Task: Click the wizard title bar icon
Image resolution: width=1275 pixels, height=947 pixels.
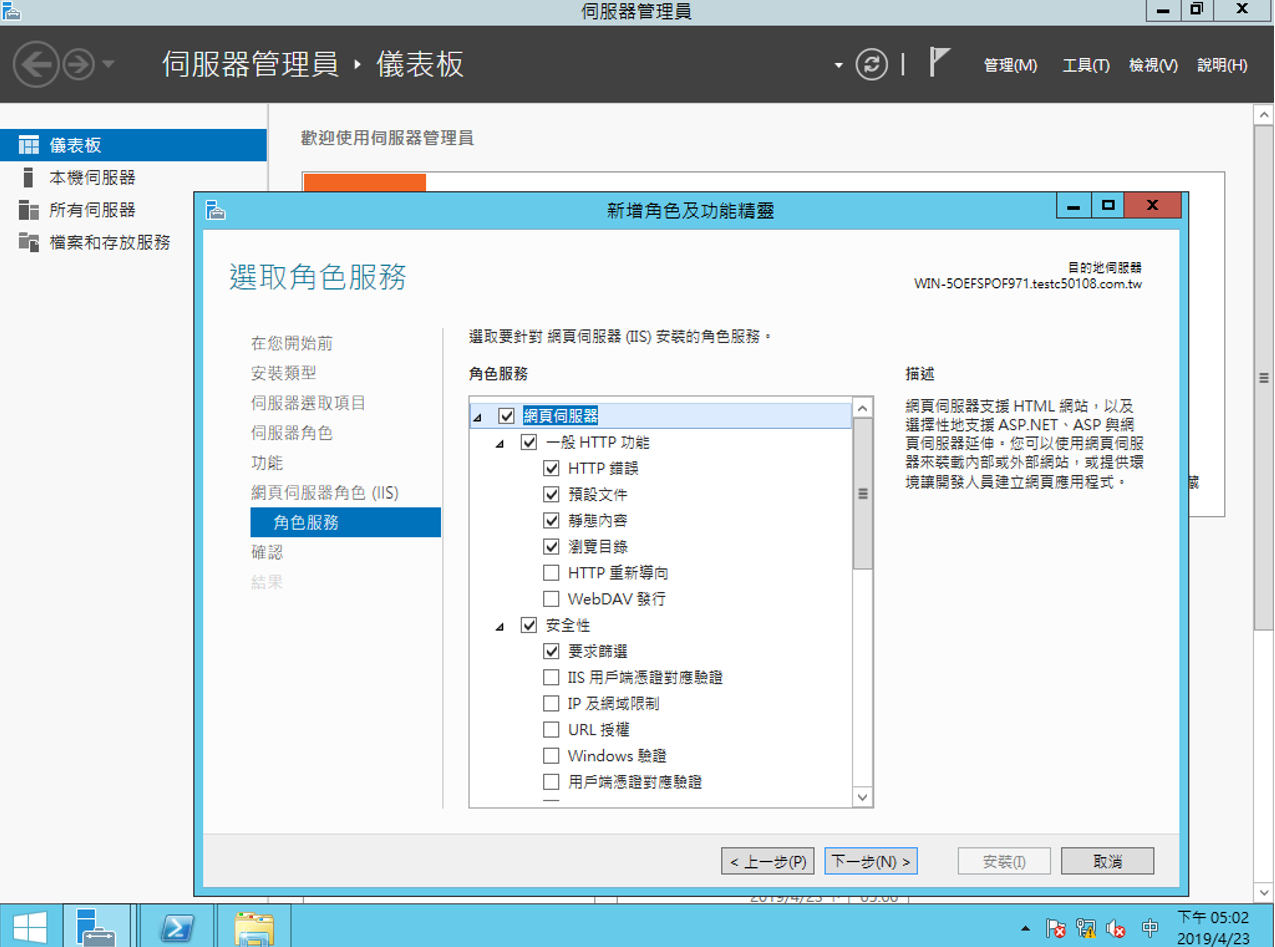Action: pos(215,209)
